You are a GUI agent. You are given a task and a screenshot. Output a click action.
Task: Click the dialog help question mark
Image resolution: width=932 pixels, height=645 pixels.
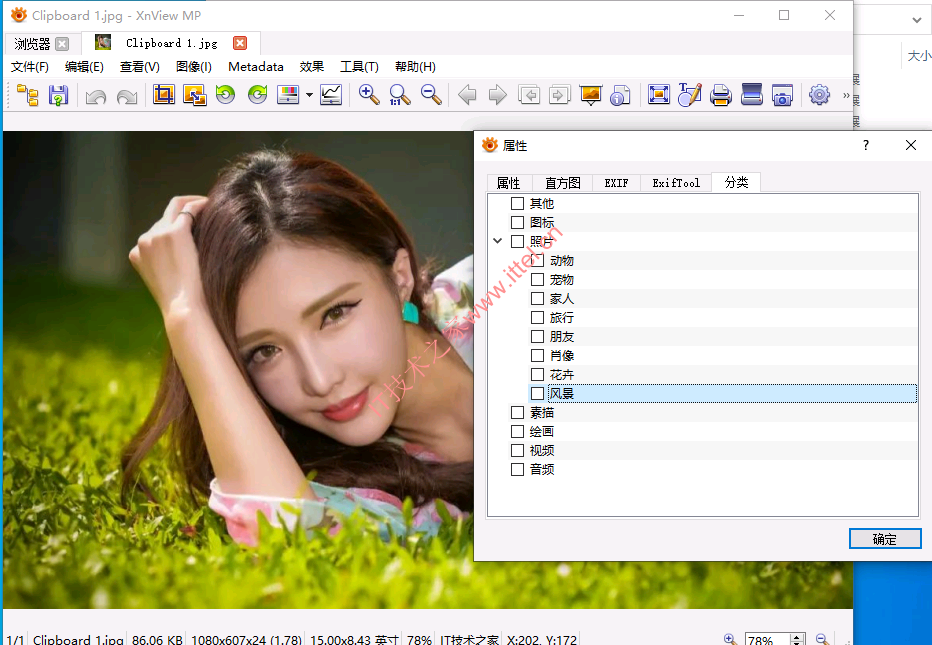coord(866,145)
